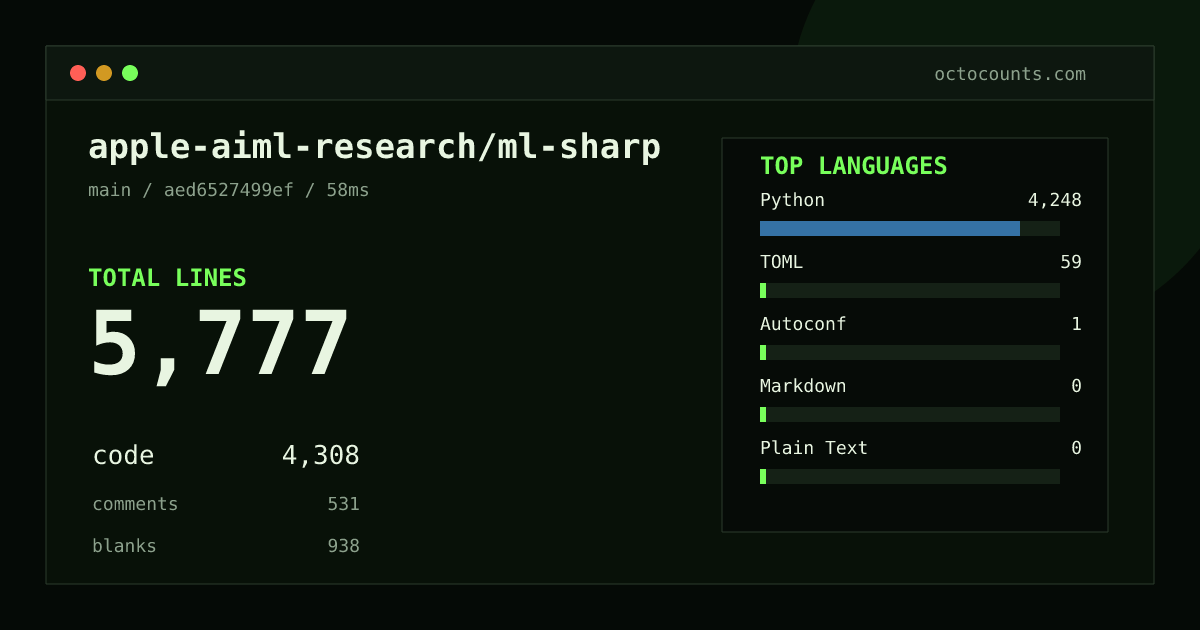Image resolution: width=1200 pixels, height=630 pixels.
Task: Select the Markdown count of 0
Action: tap(1076, 386)
